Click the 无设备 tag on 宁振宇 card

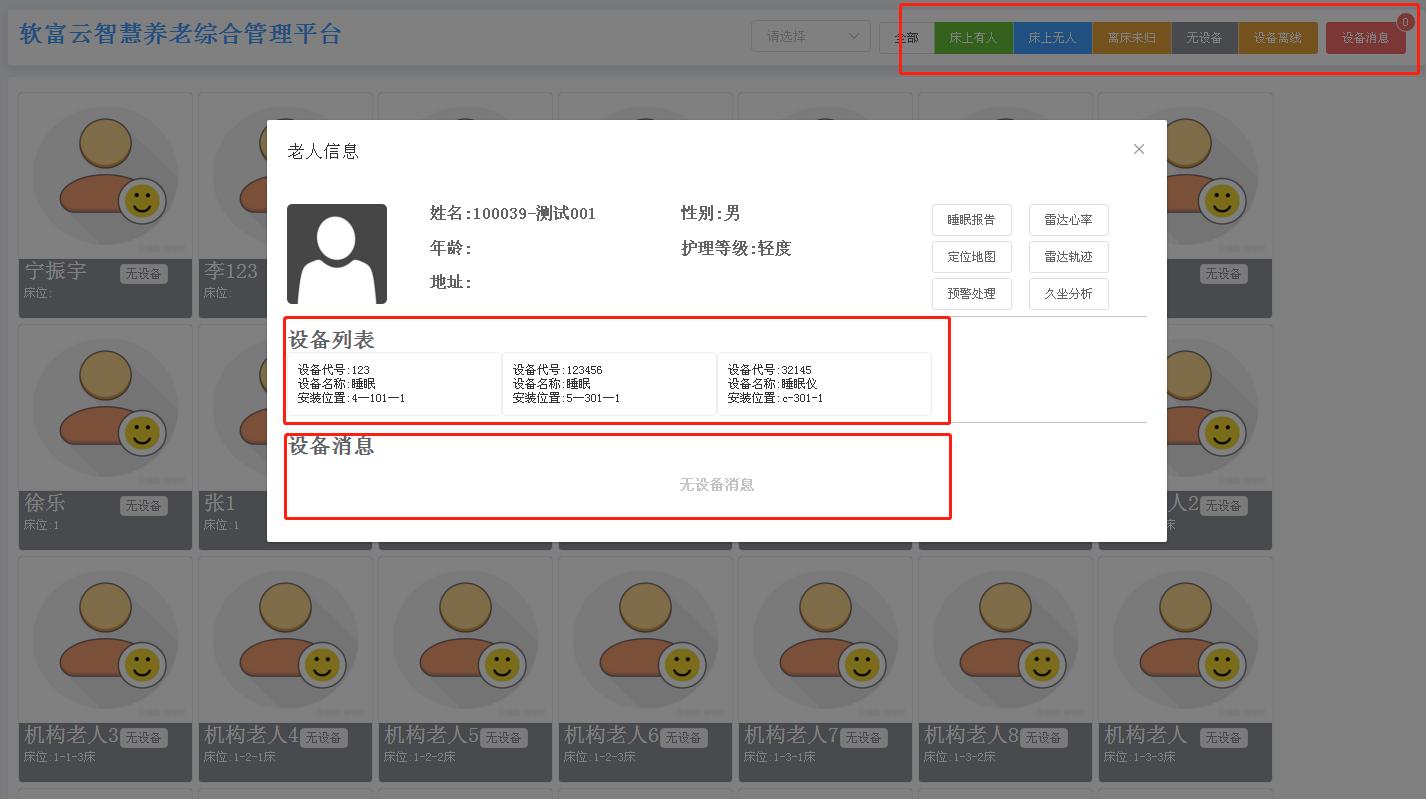click(x=143, y=273)
